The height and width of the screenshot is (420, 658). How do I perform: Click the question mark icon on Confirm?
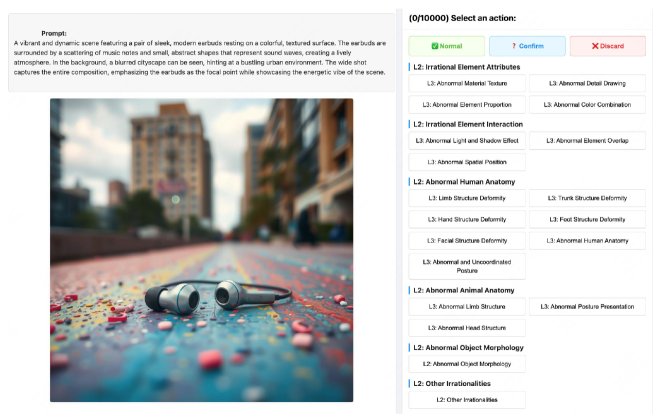pyautogui.click(x=514, y=46)
